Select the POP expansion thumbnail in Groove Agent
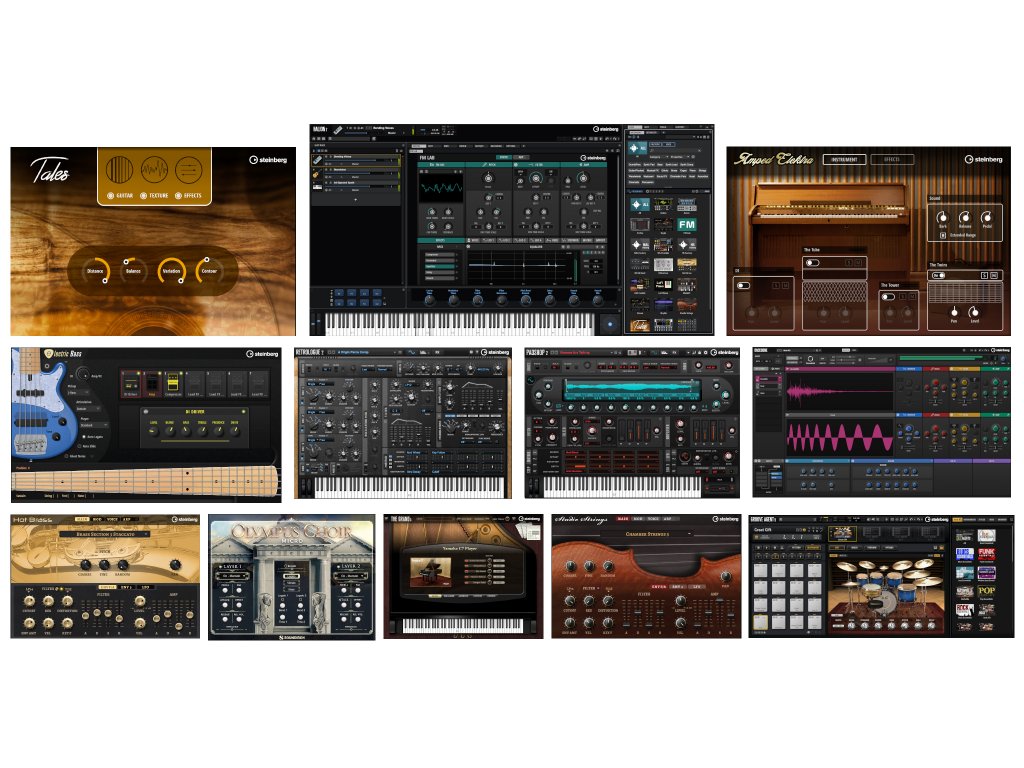Screen dimensions: 1024x768 [x=986, y=592]
